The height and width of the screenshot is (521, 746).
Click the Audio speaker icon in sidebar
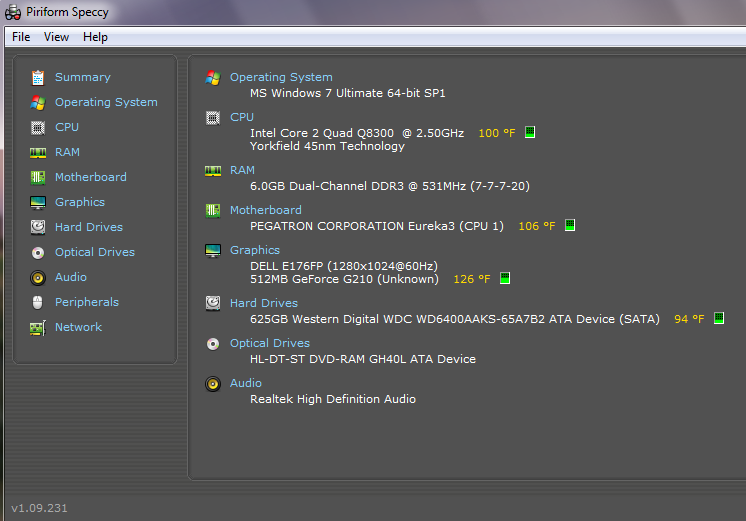tap(38, 277)
